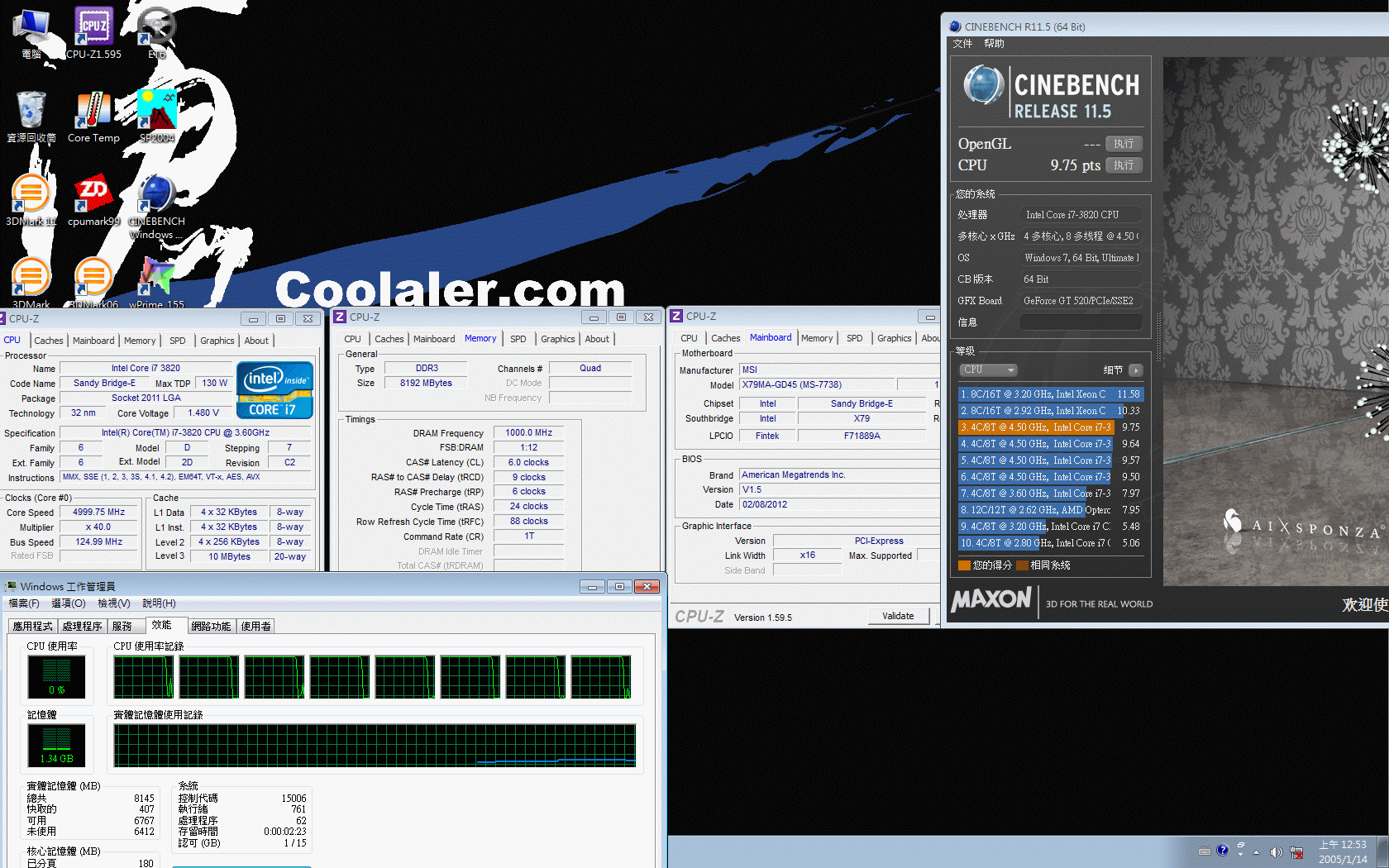This screenshot has height=868, width=1389.
Task: Click the 信息 info field in CINEBENCH
Action: point(1081,322)
